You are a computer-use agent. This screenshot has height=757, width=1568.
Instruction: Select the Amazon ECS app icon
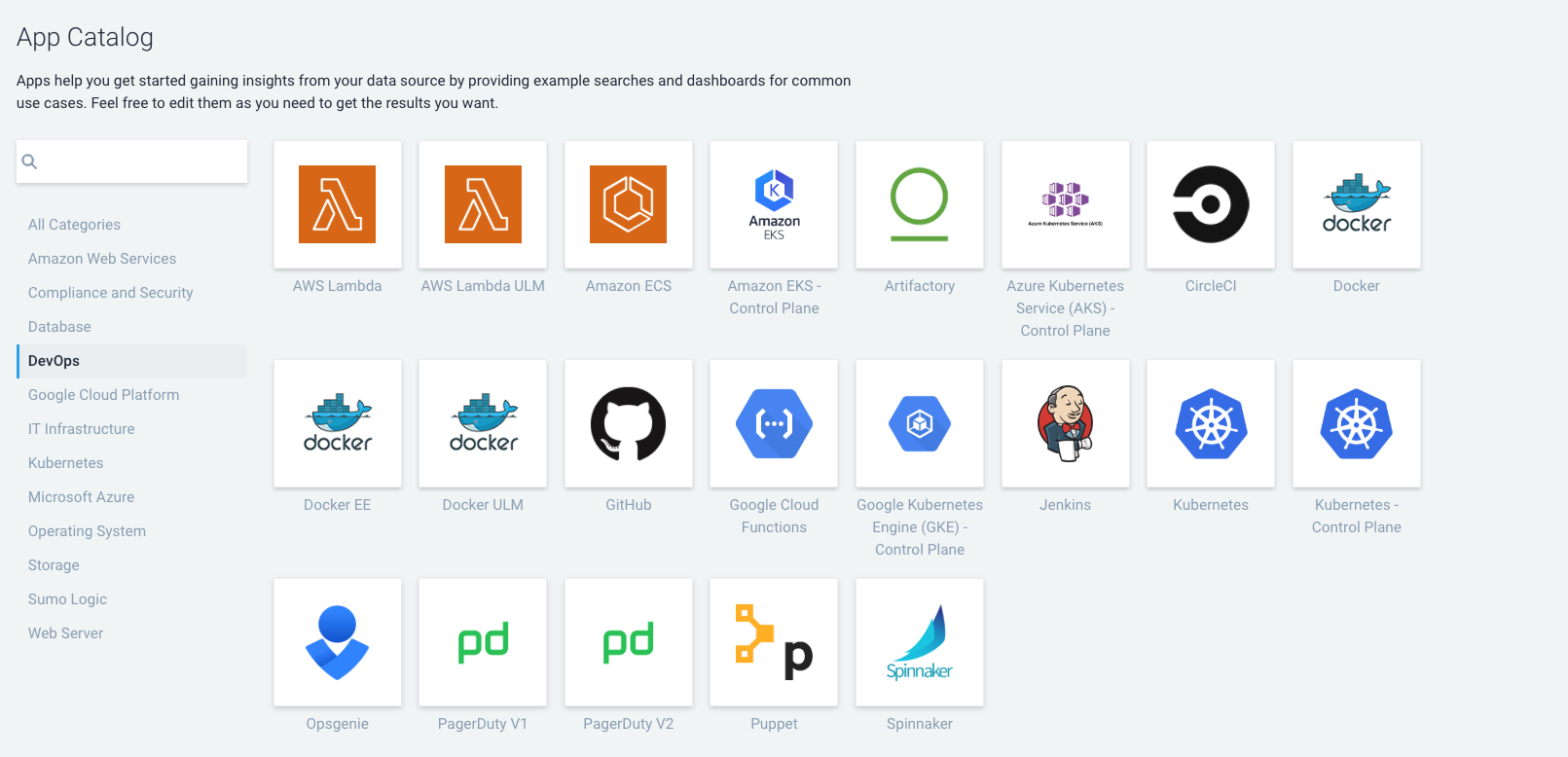(629, 204)
